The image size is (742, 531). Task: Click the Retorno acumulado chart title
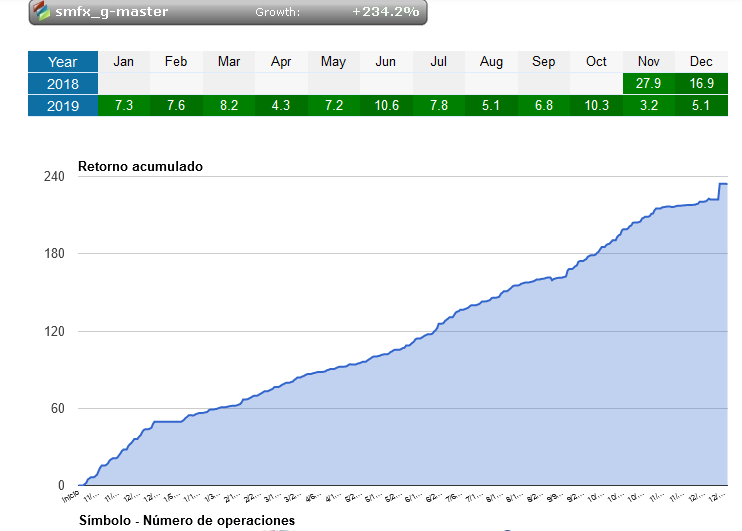[141, 167]
